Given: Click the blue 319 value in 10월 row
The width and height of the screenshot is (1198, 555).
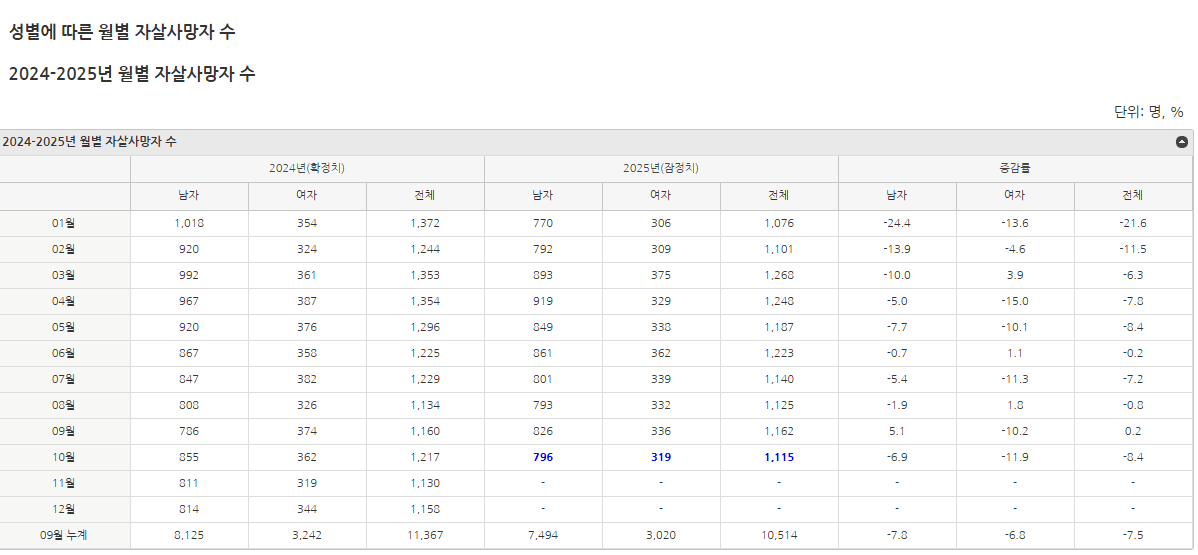Looking at the screenshot, I should (661, 457).
